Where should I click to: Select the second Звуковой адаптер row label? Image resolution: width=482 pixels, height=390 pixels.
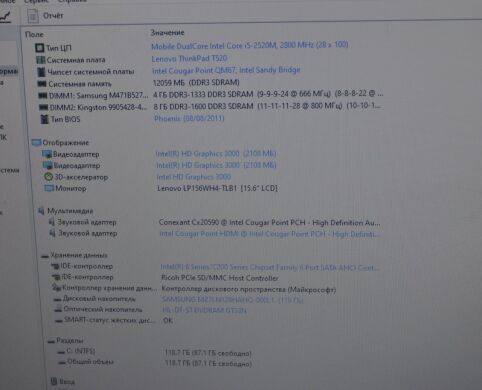88,233
